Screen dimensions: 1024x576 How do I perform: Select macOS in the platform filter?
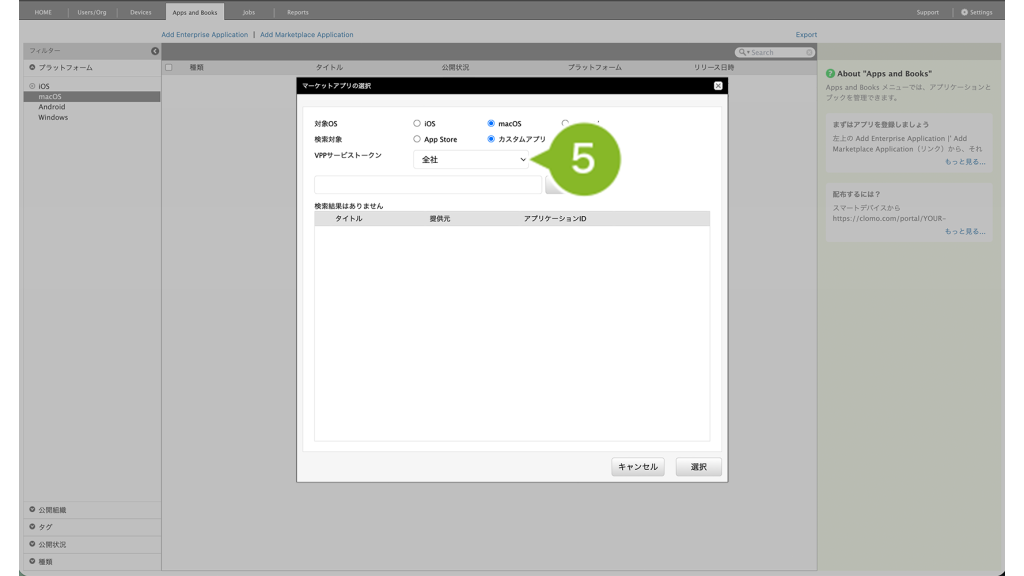pos(92,97)
